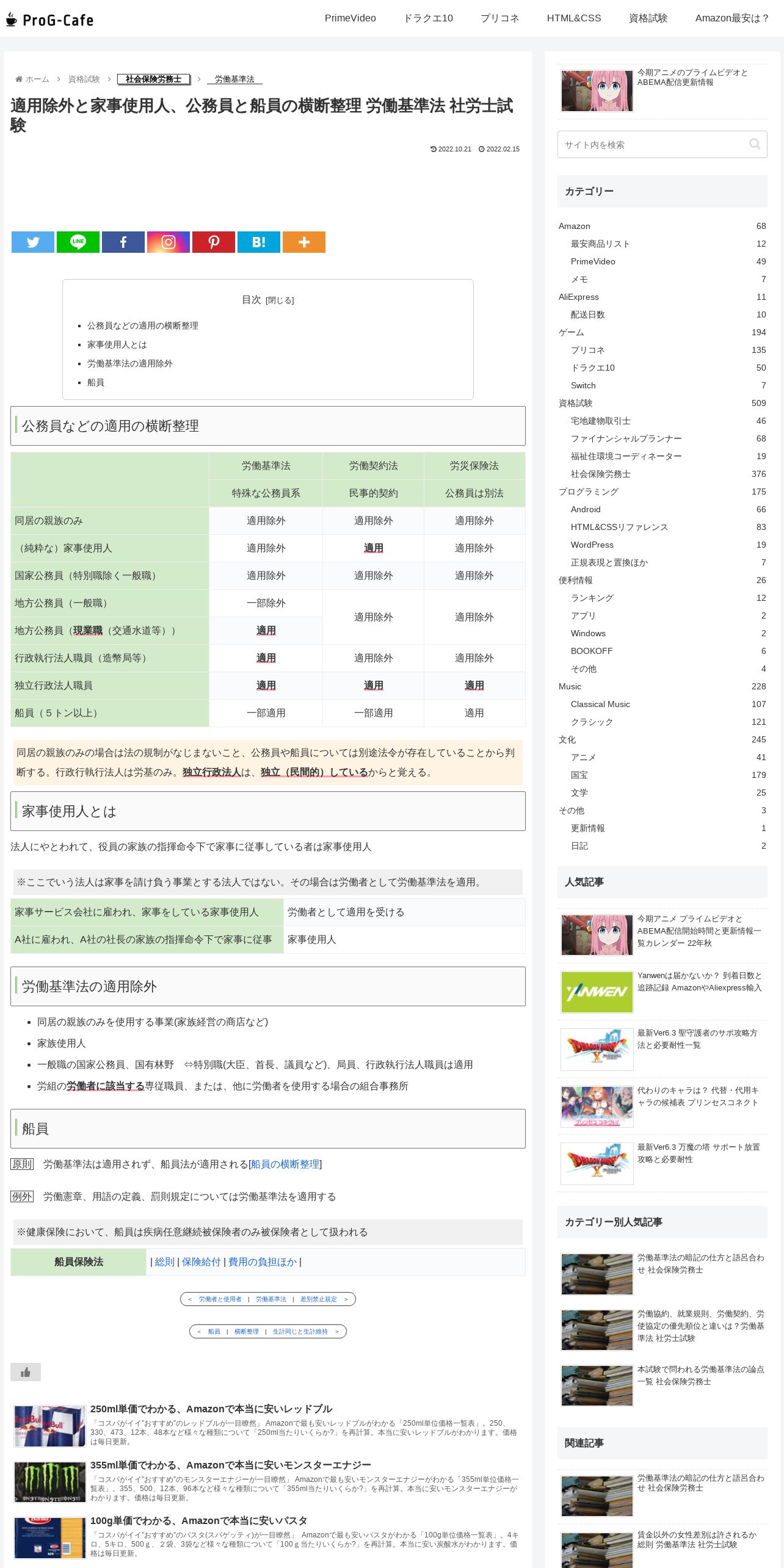Open 船員保険法 総則 link
Image resolution: width=784 pixels, height=1568 pixels.
point(165,1262)
